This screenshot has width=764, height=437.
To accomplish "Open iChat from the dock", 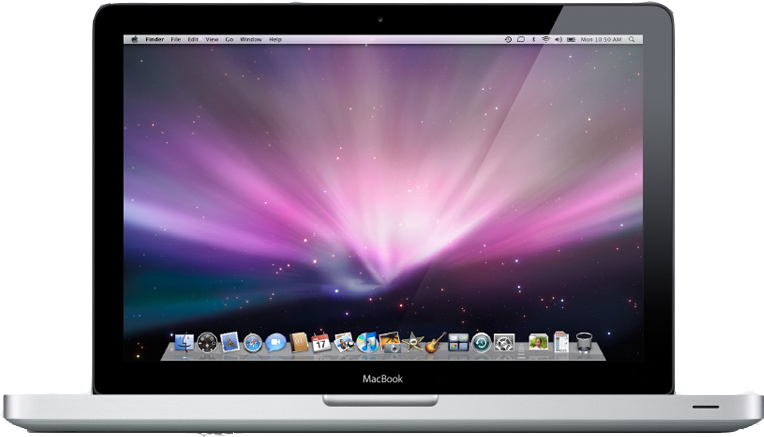I will [x=275, y=343].
